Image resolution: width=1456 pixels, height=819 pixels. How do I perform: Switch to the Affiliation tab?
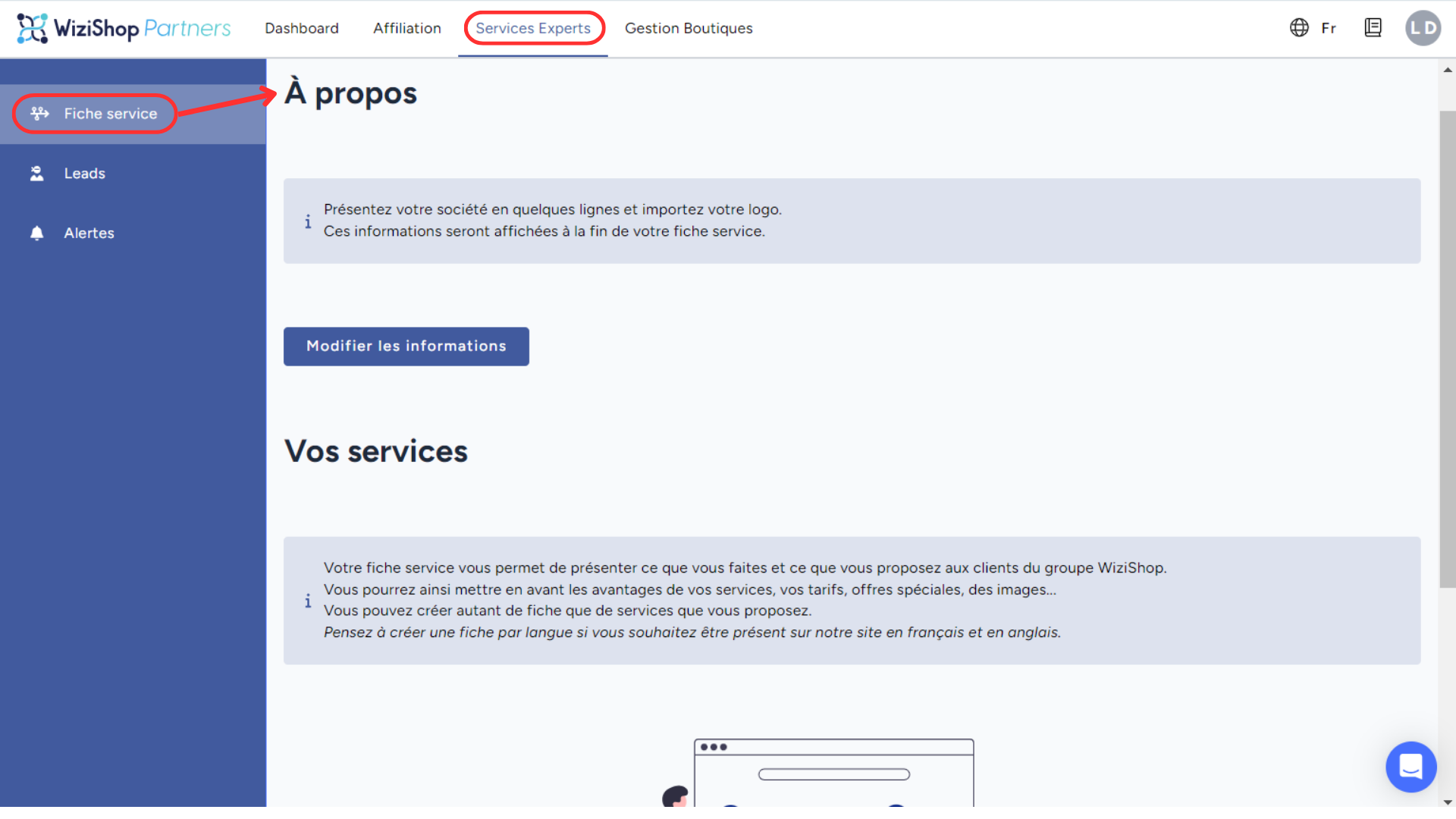pyautogui.click(x=406, y=28)
